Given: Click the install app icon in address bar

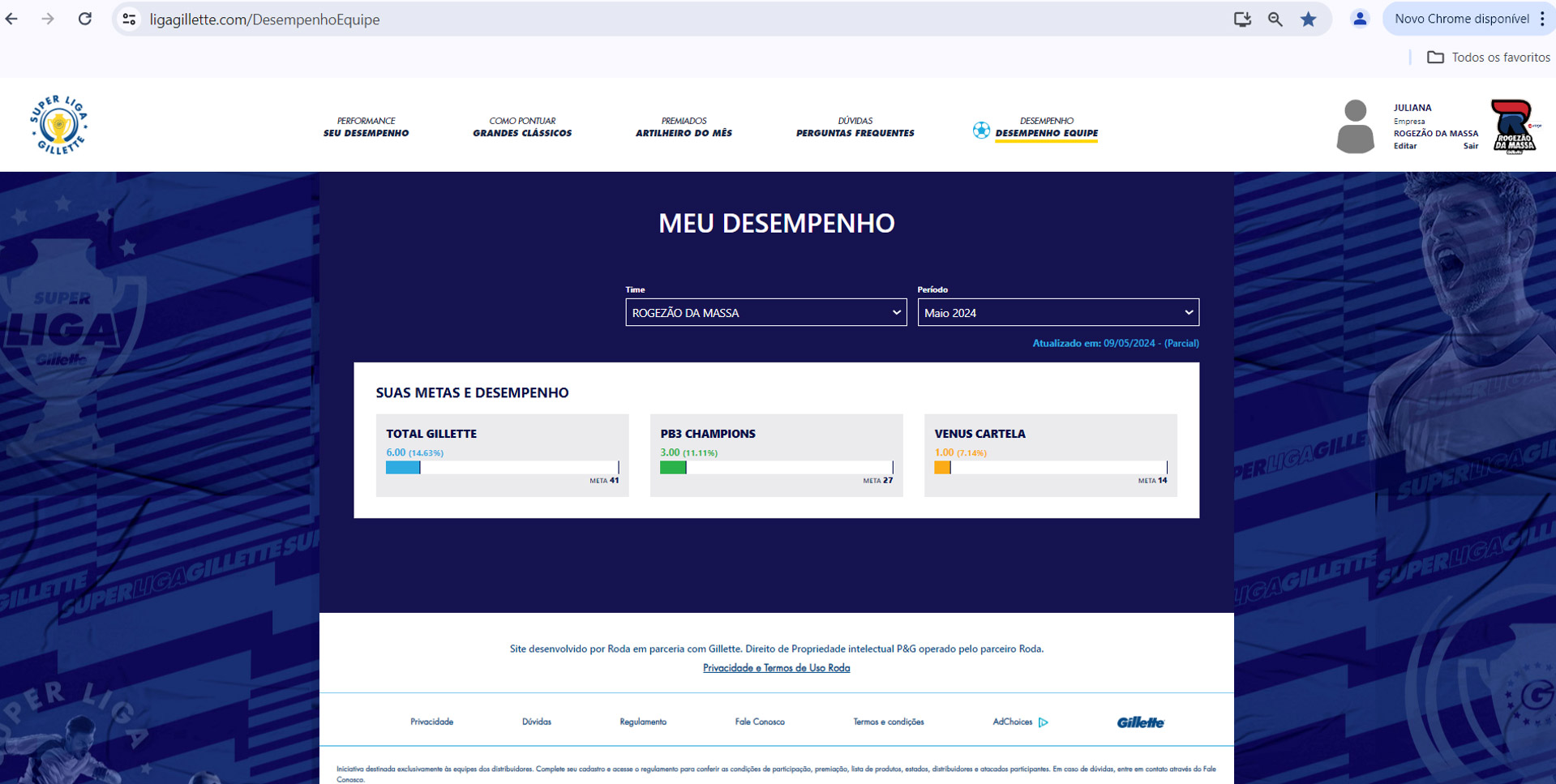Looking at the screenshot, I should point(1241,19).
